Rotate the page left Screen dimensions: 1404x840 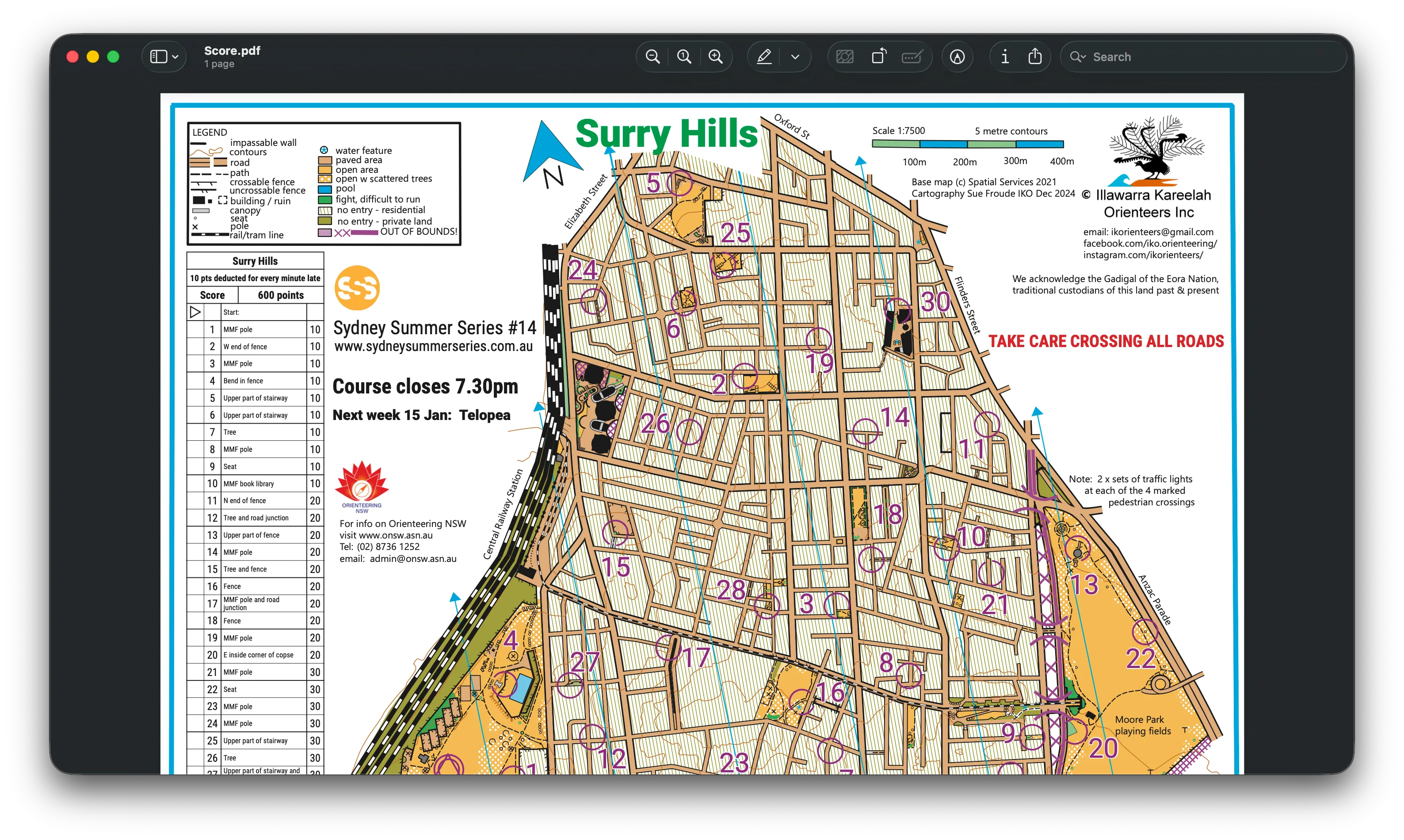click(879, 57)
